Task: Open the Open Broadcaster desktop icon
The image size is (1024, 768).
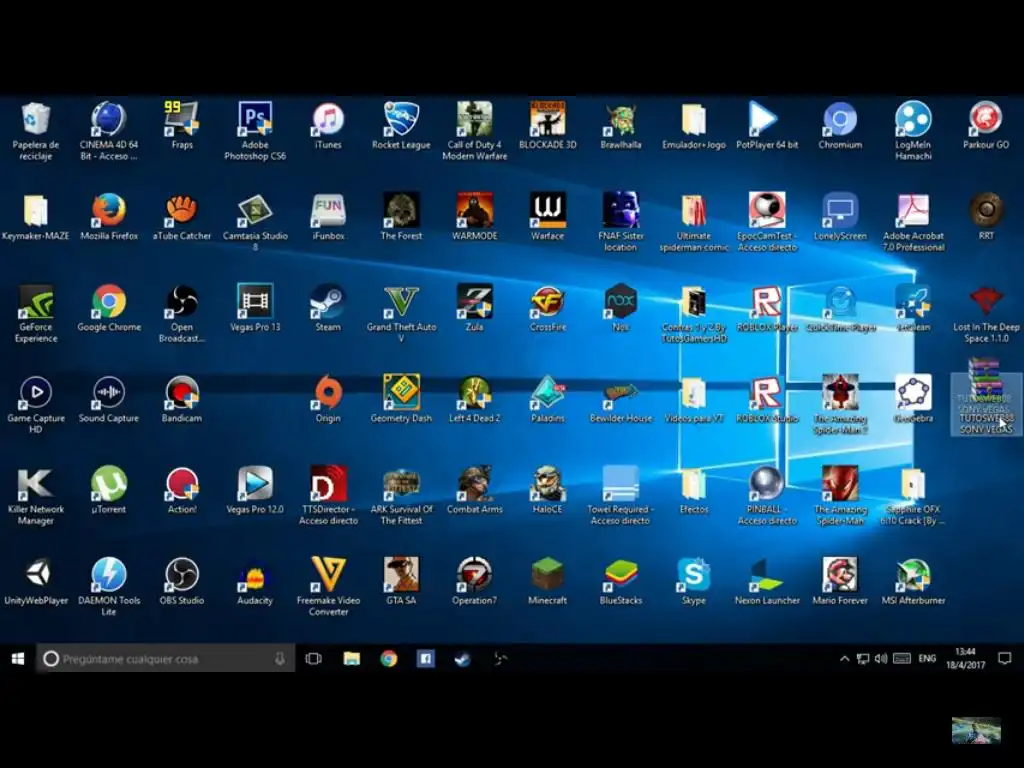Action: coord(182,302)
